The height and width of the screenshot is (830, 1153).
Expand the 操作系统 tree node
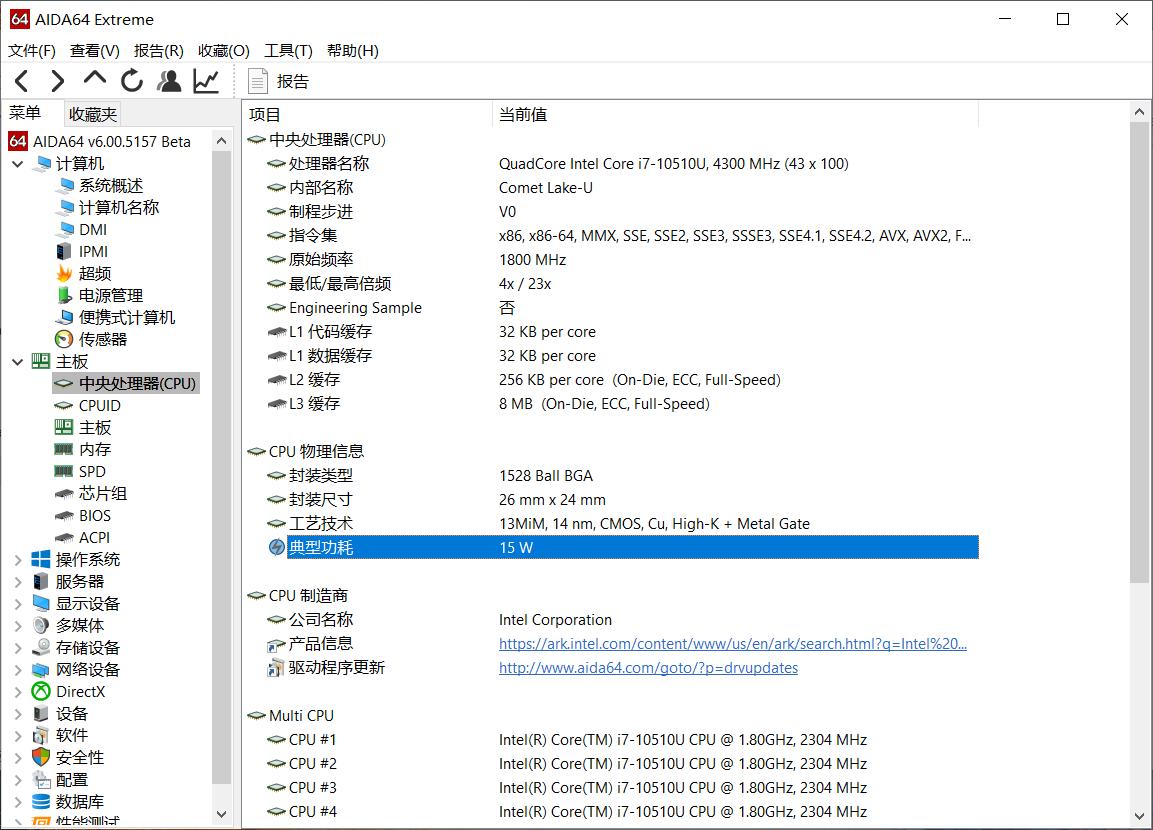[17, 559]
